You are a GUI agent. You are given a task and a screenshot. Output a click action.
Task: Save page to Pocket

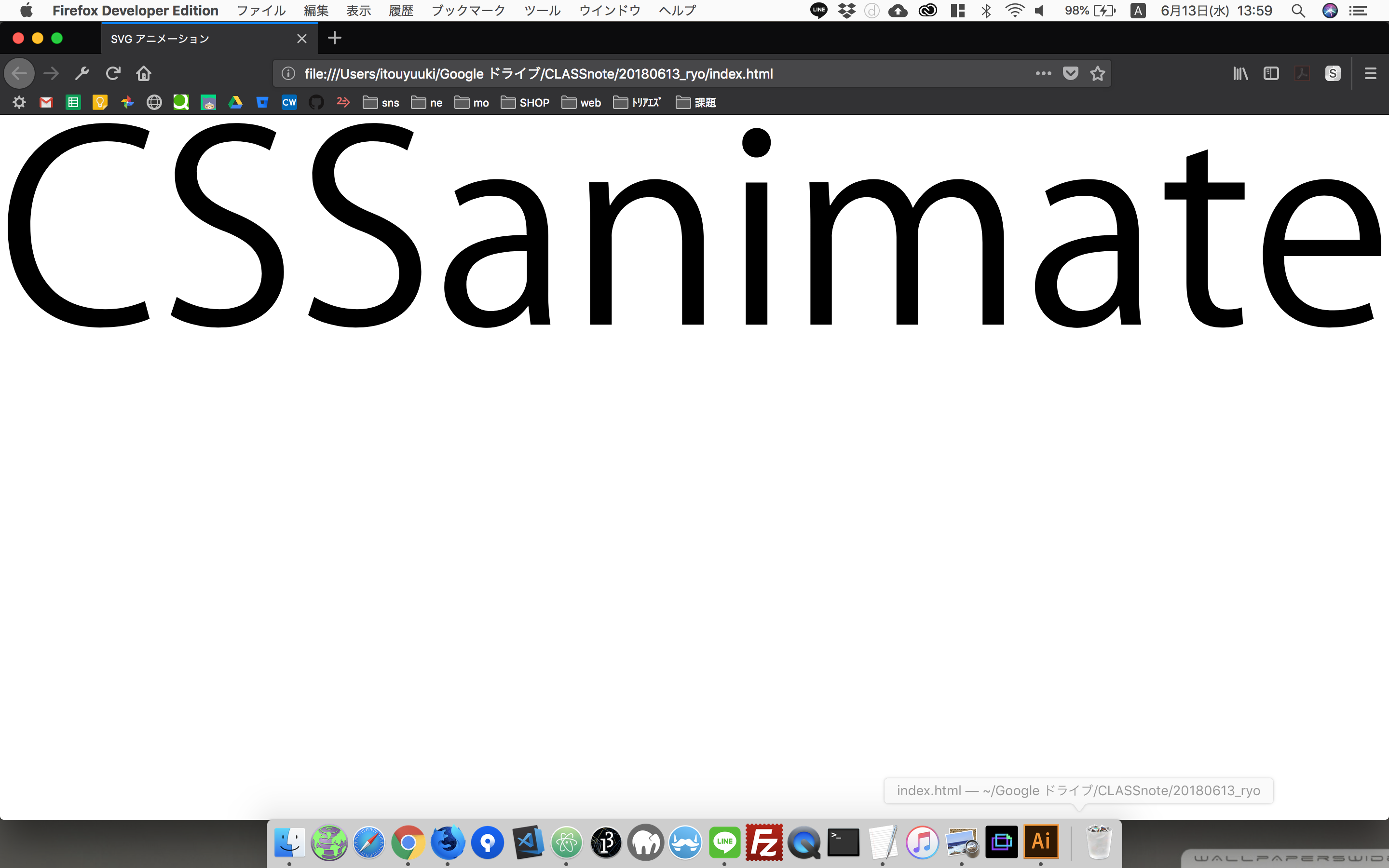coord(1071,73)
